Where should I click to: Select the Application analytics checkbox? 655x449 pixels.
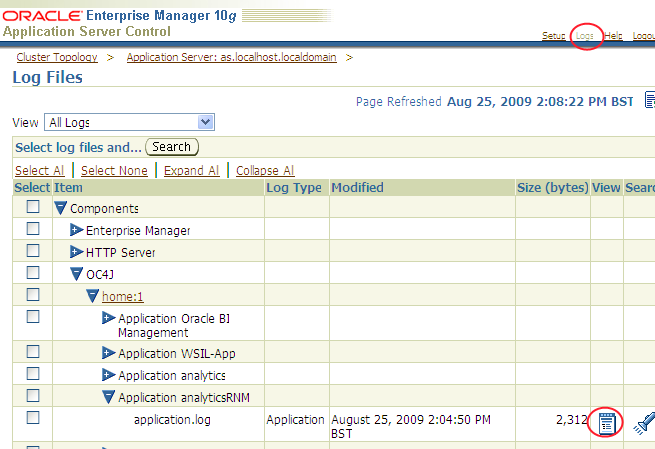33,373
